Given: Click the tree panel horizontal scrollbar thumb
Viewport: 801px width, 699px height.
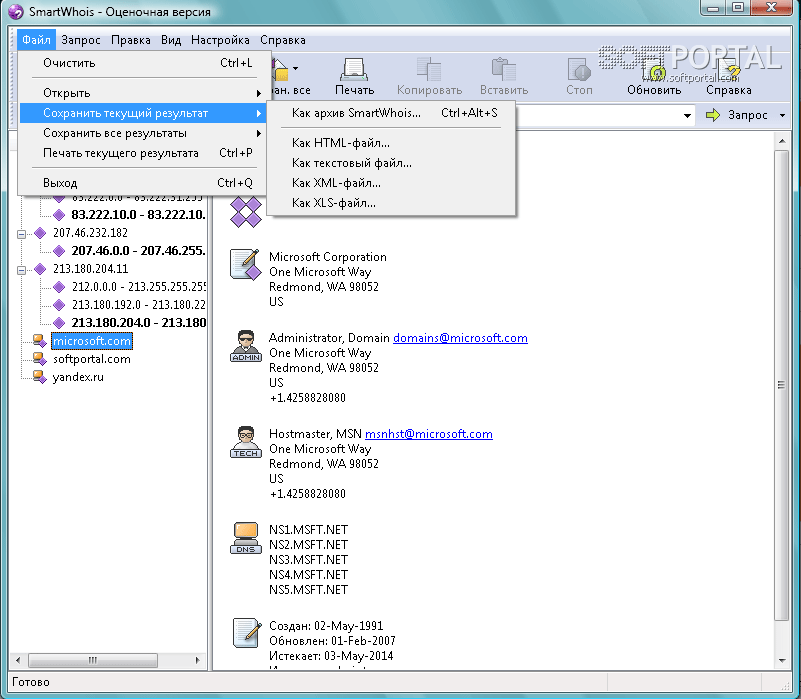Looking at the screenshot, I should point(92,660).
